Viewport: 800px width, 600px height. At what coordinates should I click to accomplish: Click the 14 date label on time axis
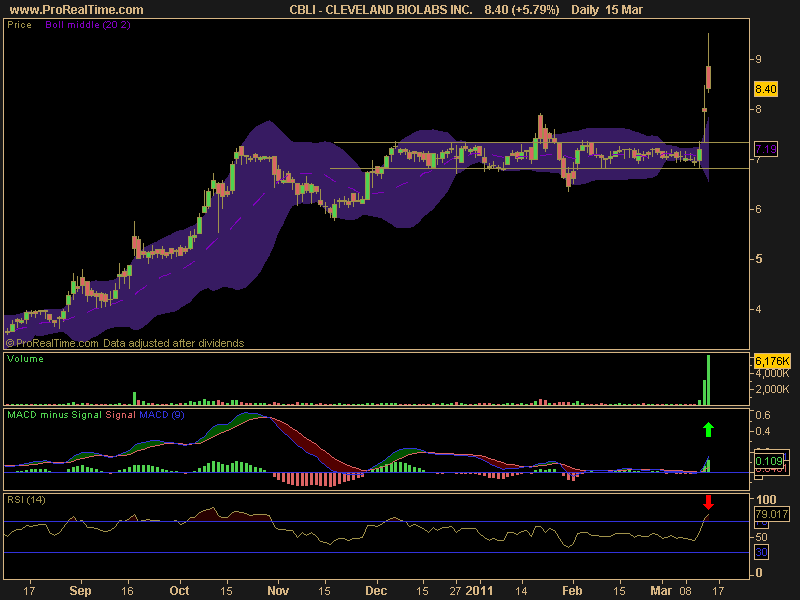(x=521, y=591)
